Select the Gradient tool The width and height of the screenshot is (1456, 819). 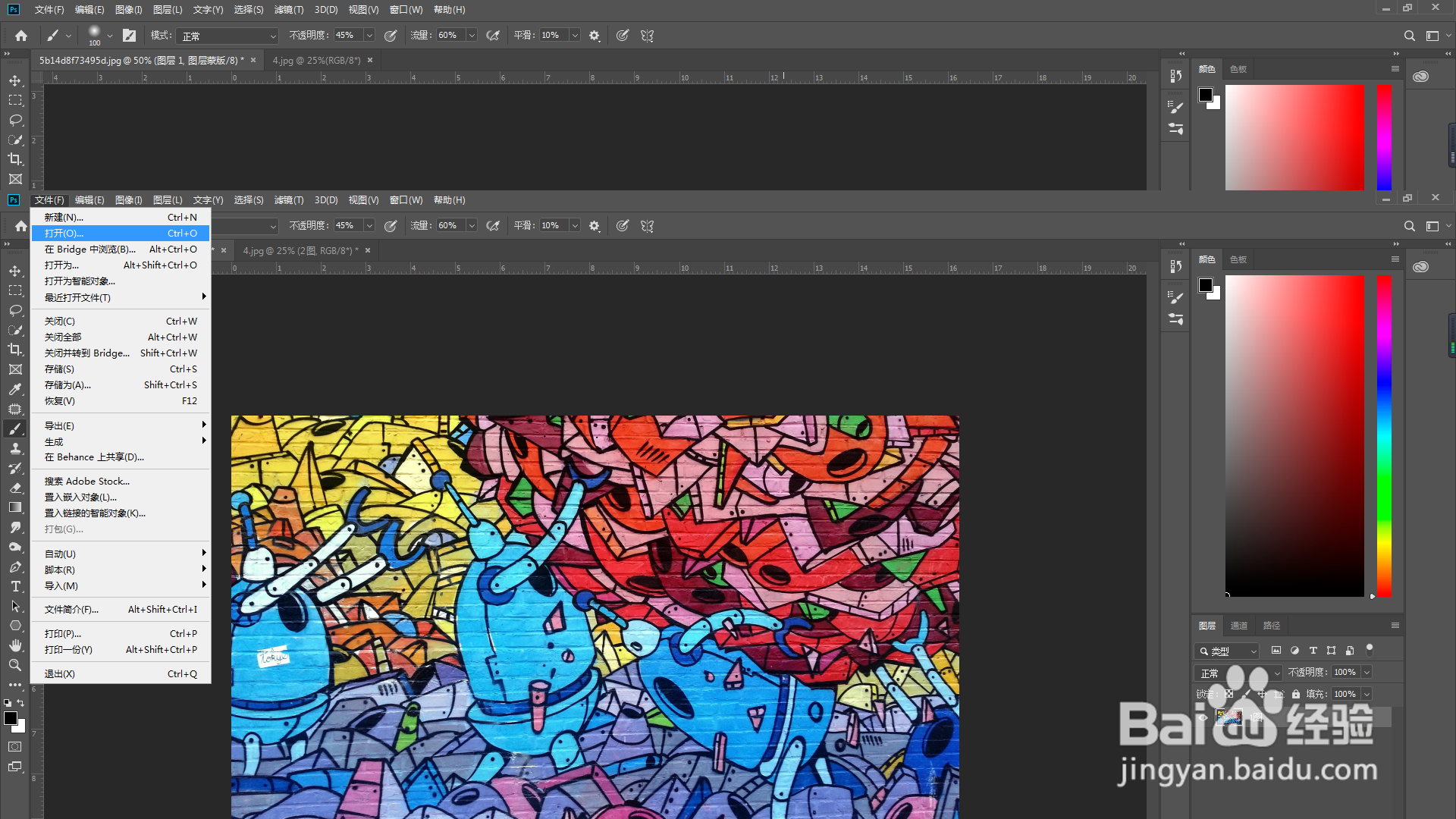(x=15, y=507)
